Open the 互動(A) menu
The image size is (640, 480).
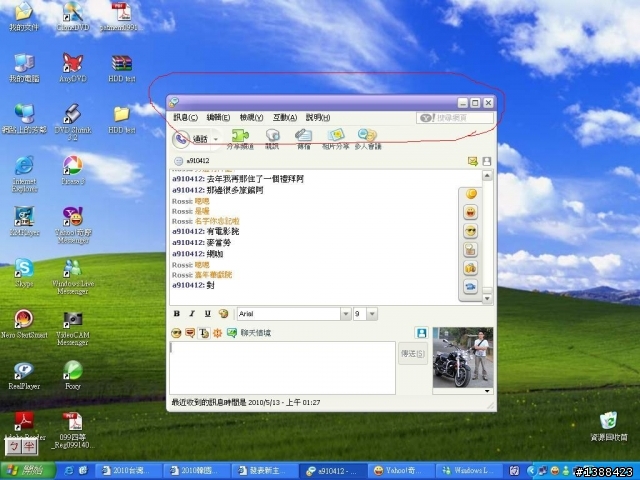pyautogui.click(x=284, y=118)
